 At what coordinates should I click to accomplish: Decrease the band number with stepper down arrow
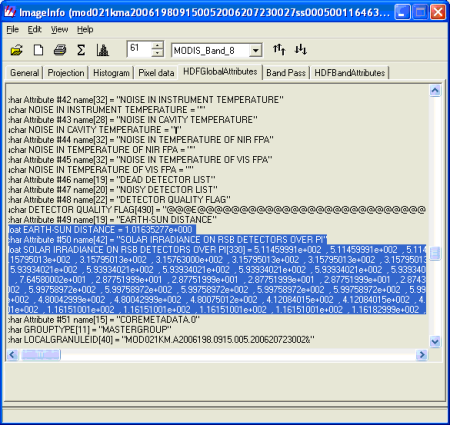(x=157, y=53)
